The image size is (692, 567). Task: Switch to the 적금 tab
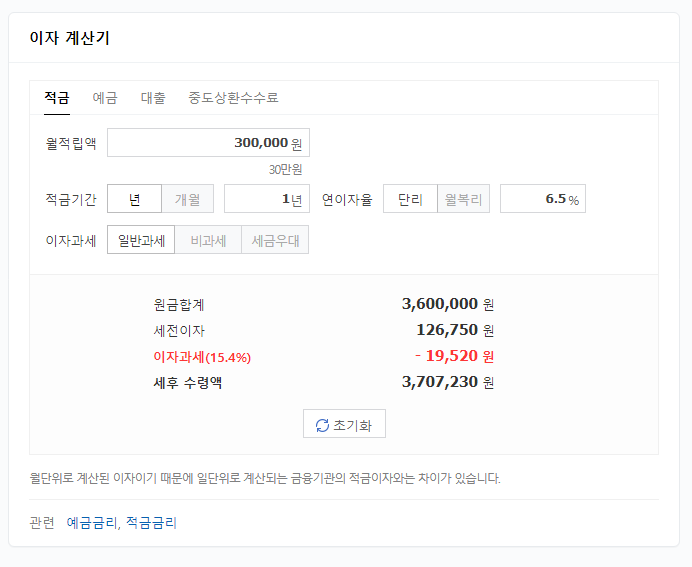[x=57, y=98]
